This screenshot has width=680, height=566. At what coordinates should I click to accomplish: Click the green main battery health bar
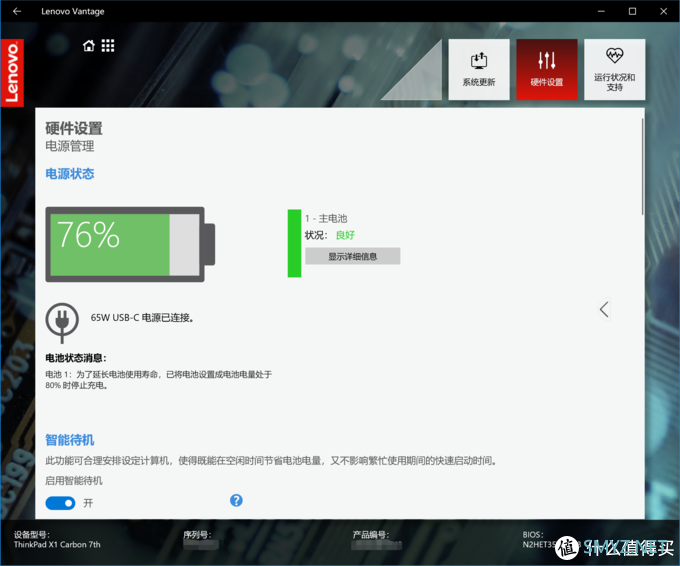[x=294, y=243]
